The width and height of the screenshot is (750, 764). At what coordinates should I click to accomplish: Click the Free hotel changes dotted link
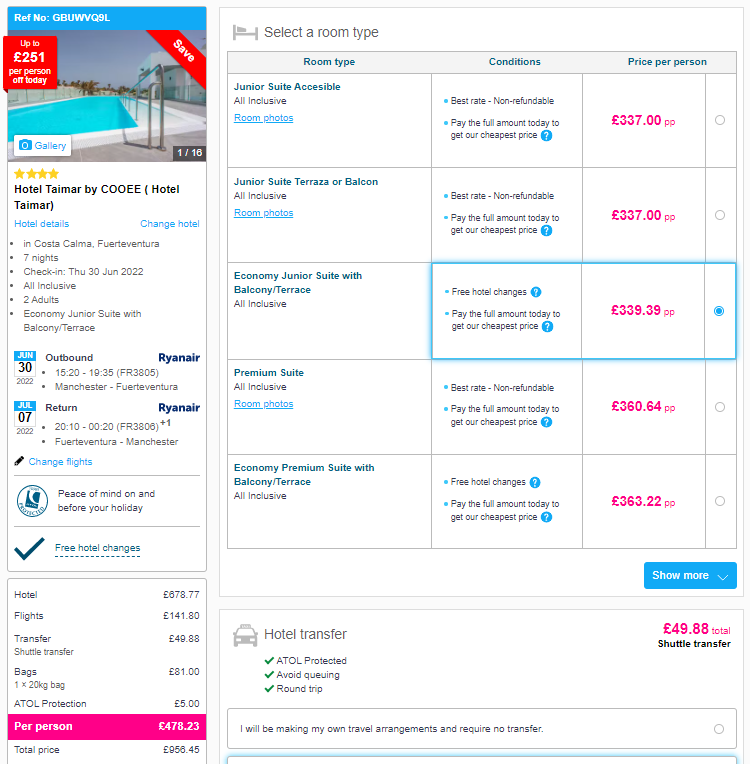pyautogui.click(x=97, y=548)
